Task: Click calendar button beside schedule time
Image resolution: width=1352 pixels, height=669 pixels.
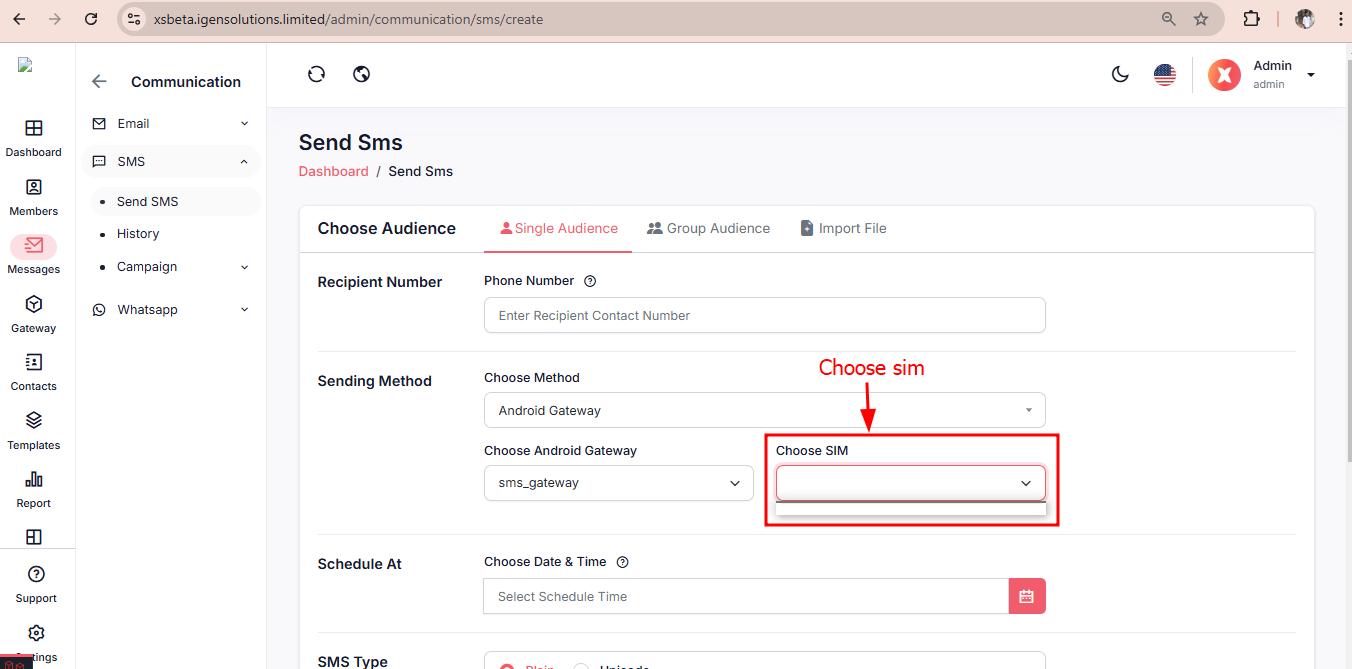Action: tap(1026, 596)
